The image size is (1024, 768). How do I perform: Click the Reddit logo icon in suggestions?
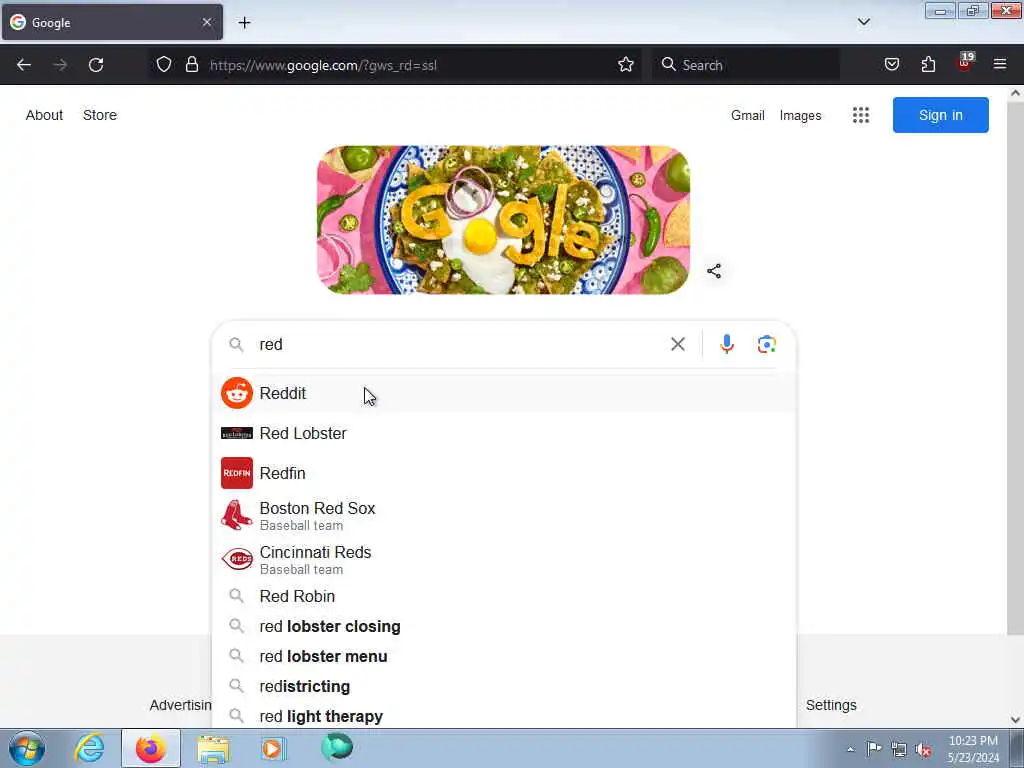[x=236, y=393]
